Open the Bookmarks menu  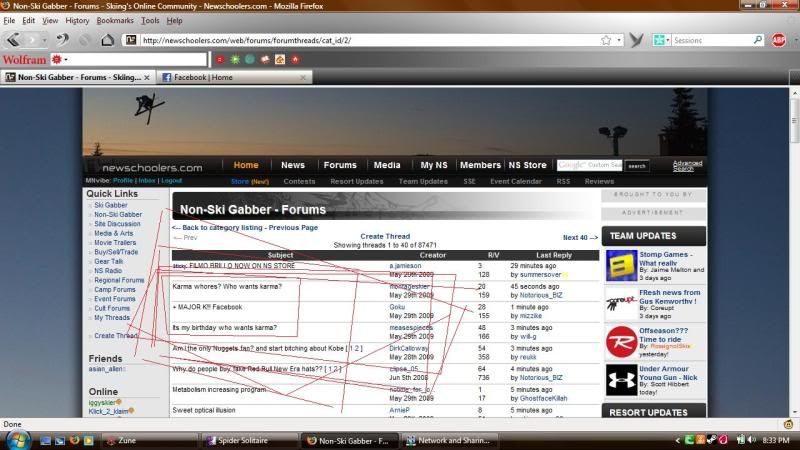pyautogui.click(x=115, y=20)
